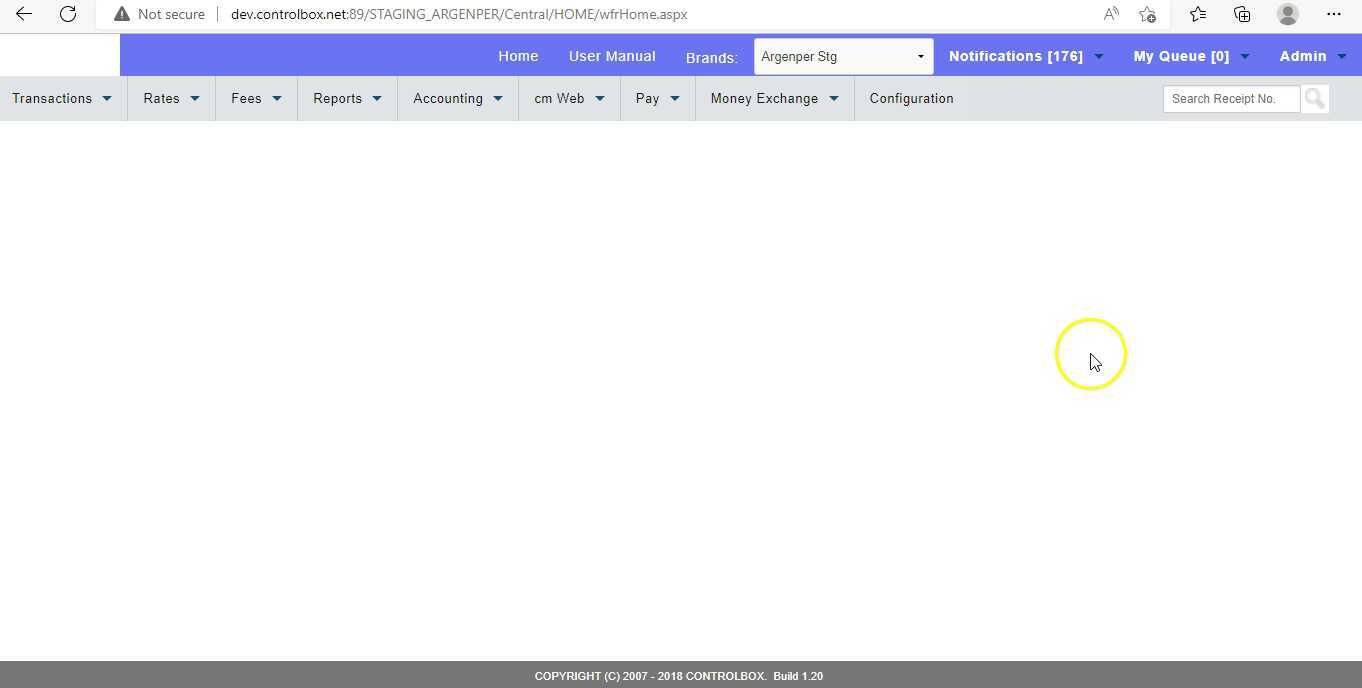Select the Configuration menu item
The width and height of the screenshot is (1362, 688).
(911, 98)
